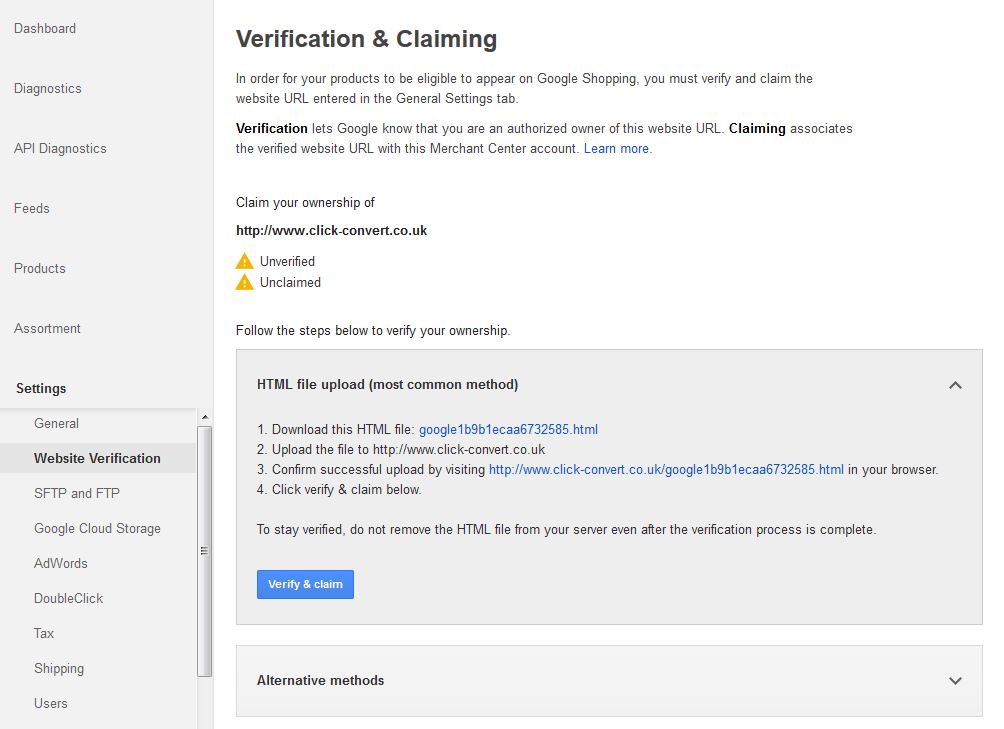1004x729 pixels.
Task: Download the google1b9b1ecaa6732585.html file link
Action: [x=508, y=429]
